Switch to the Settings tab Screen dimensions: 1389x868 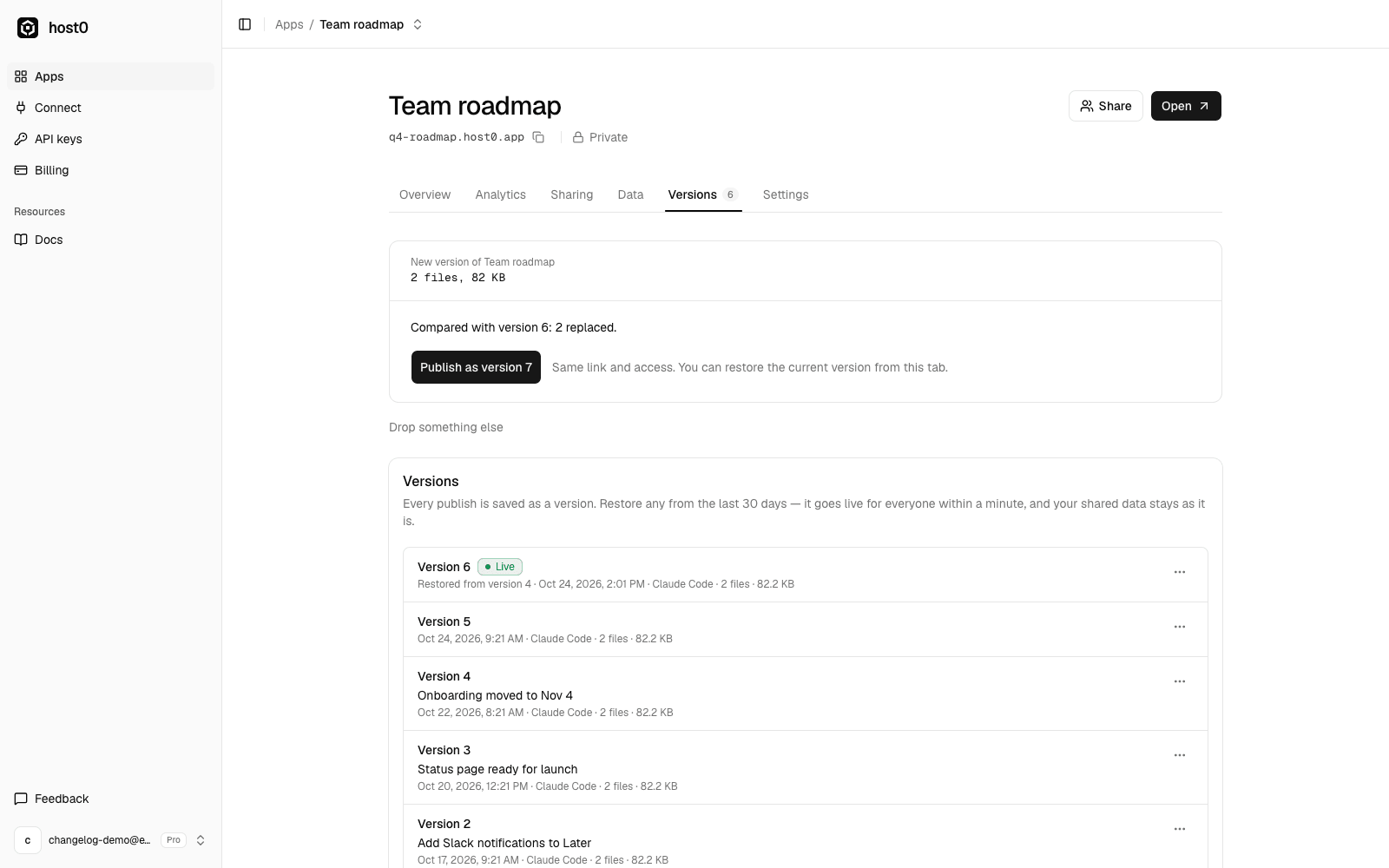click(x=786, y=194)
